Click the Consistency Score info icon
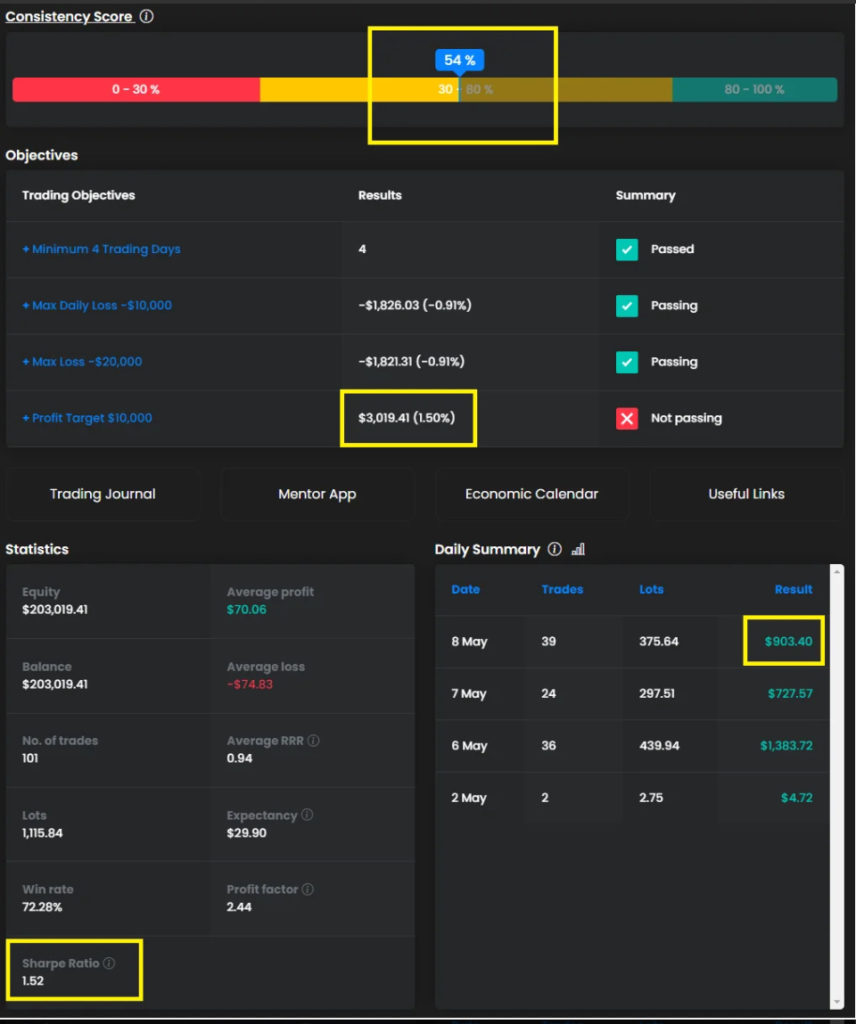The image size is (856, 1024). [147, 17]
